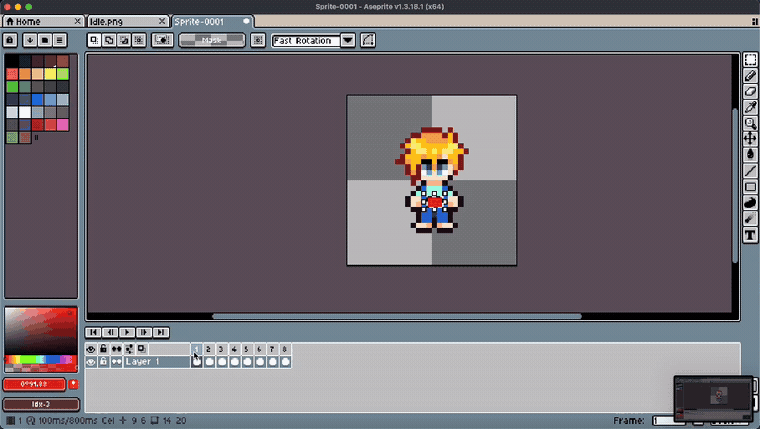Play the animation

[127, 333]
